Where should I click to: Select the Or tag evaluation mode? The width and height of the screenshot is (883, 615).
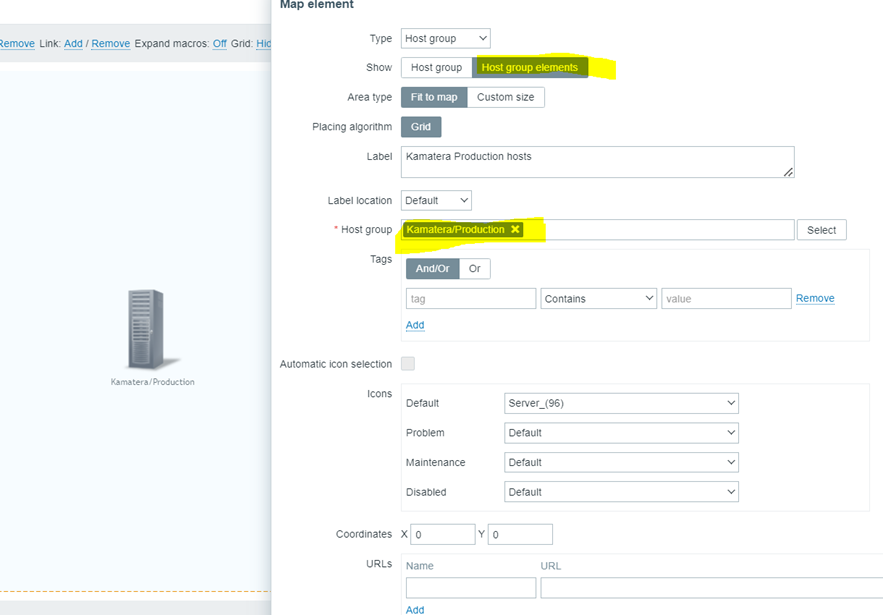pos(475,269)
